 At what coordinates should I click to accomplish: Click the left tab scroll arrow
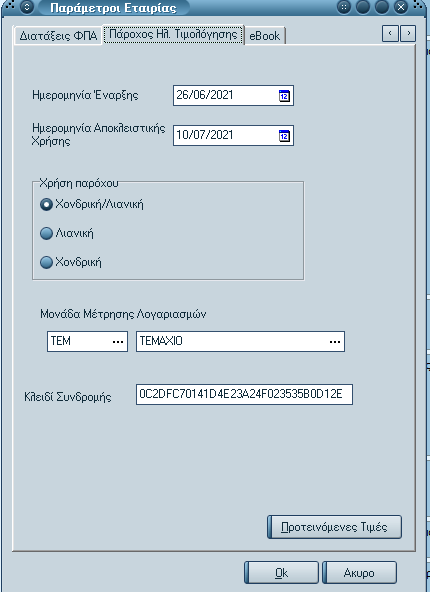[390, 34]
